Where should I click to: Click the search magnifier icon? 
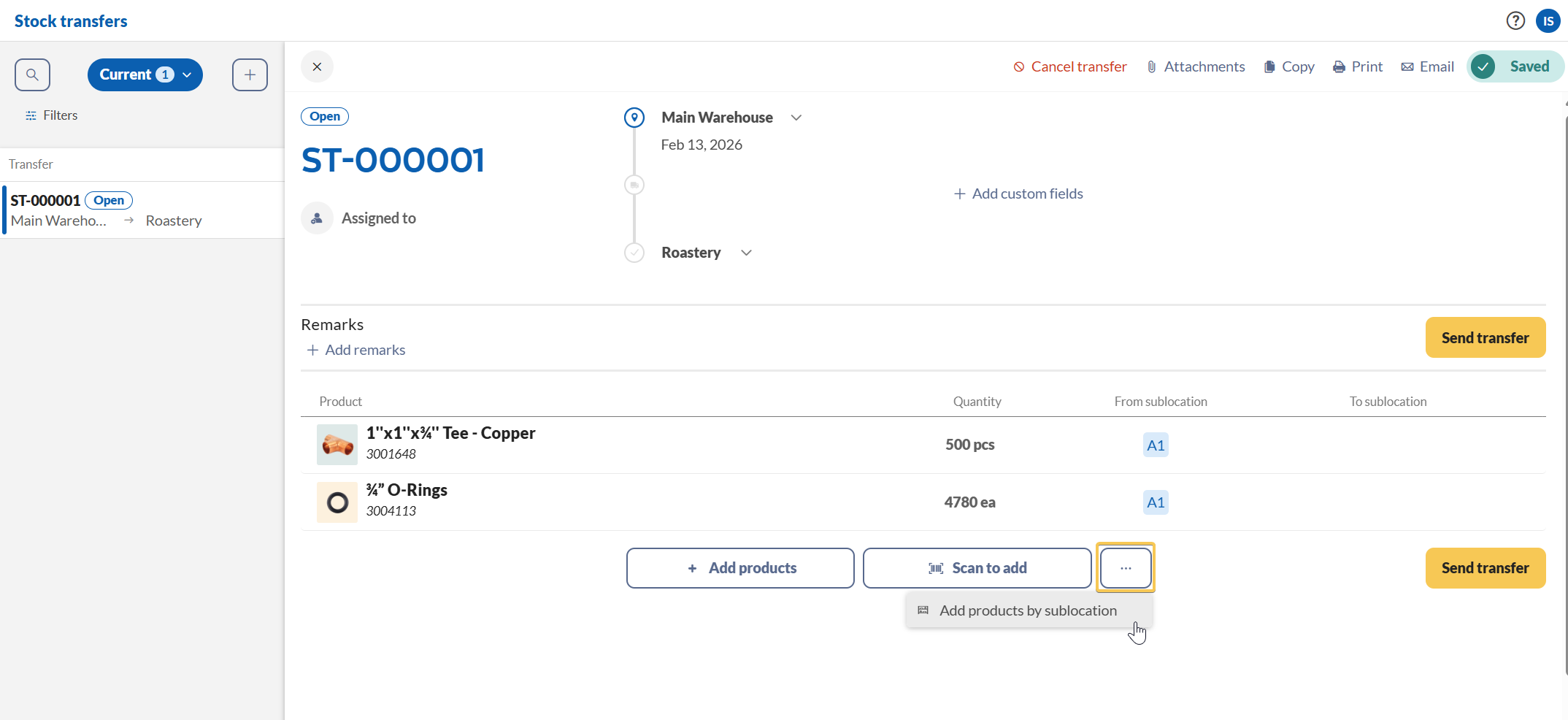pos(32,74)
